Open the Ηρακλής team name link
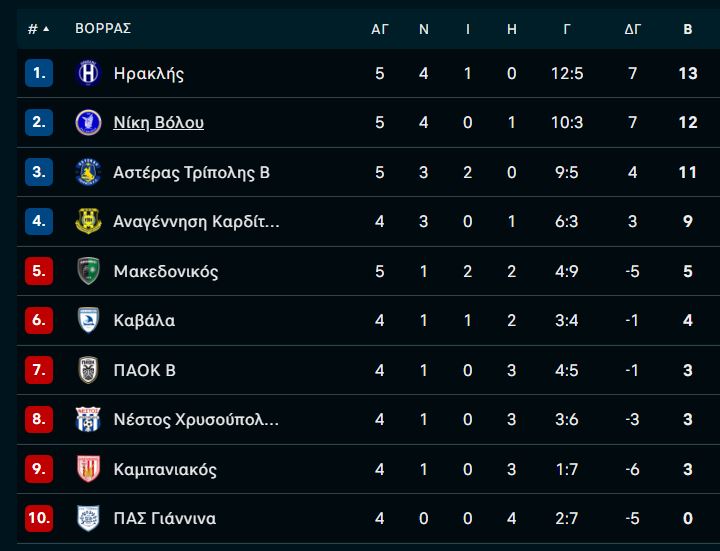This screenshot has width=720, height=551. click(x=149, y=73)
